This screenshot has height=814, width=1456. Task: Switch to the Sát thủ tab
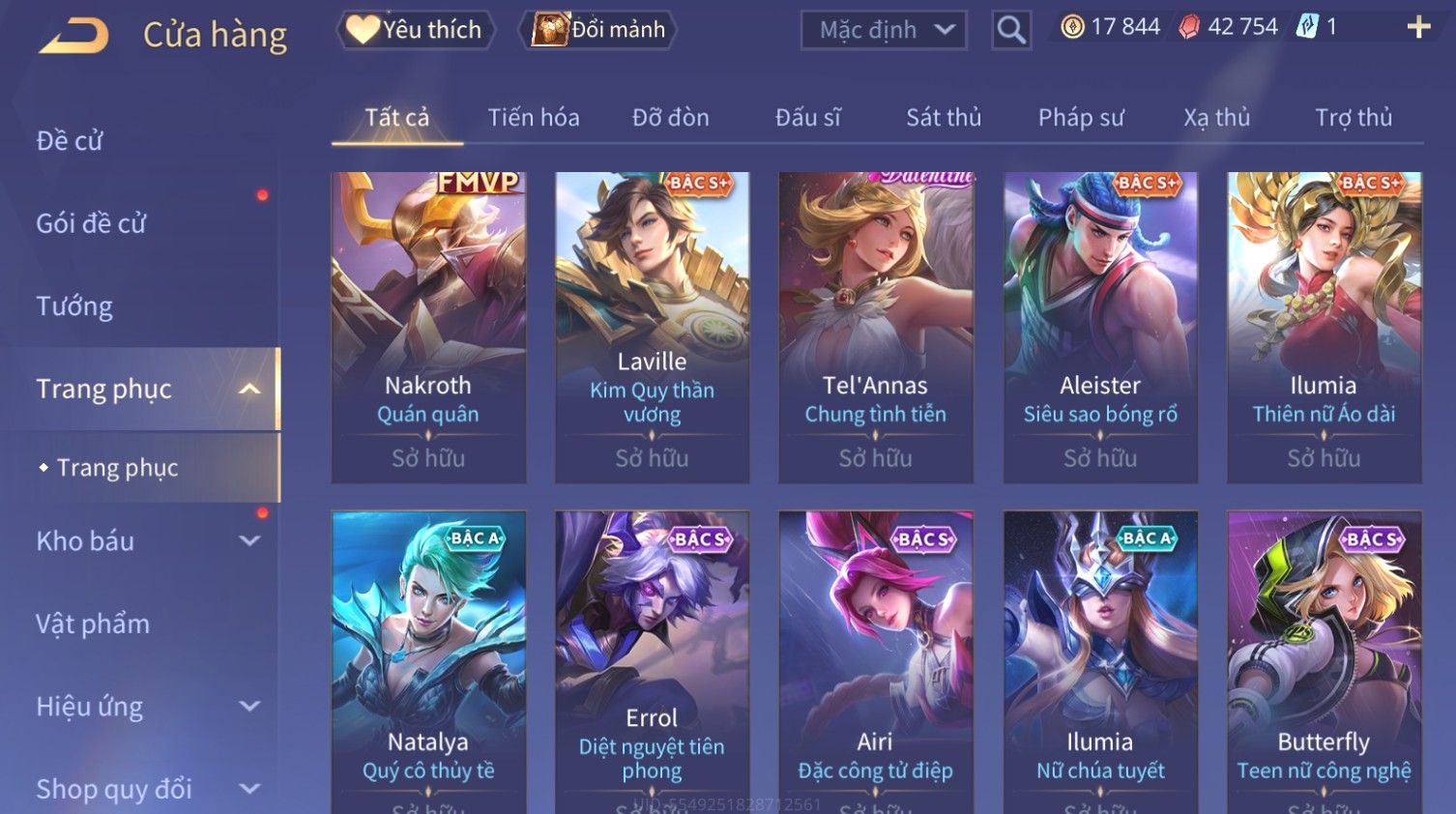(944, 118)
